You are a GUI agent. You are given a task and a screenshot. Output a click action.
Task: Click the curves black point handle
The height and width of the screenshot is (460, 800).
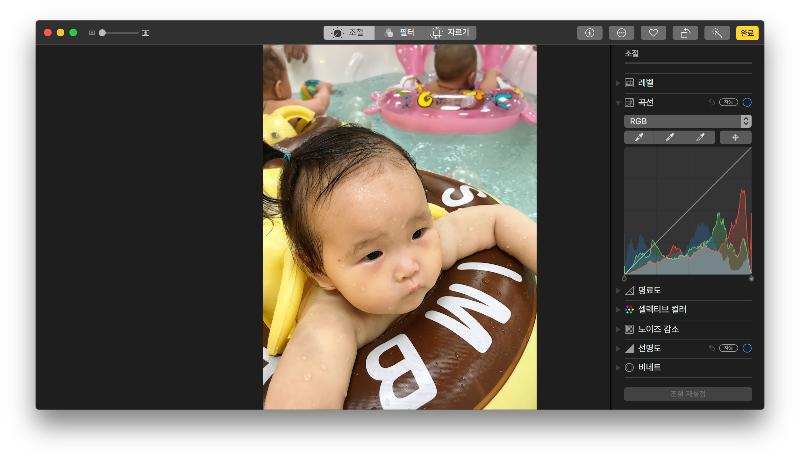tap(624, 278)
